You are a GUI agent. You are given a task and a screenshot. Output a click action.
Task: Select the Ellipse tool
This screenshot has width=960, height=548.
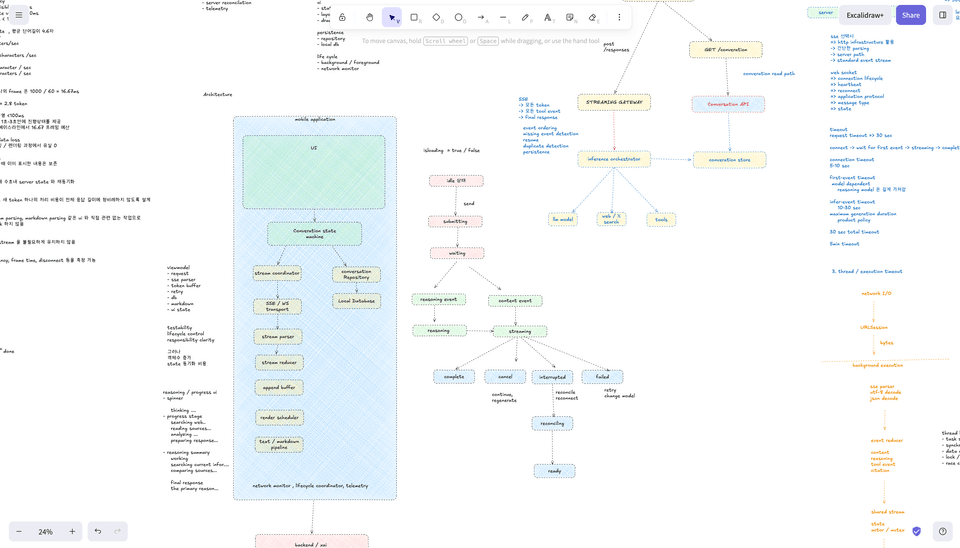(459, 17)
